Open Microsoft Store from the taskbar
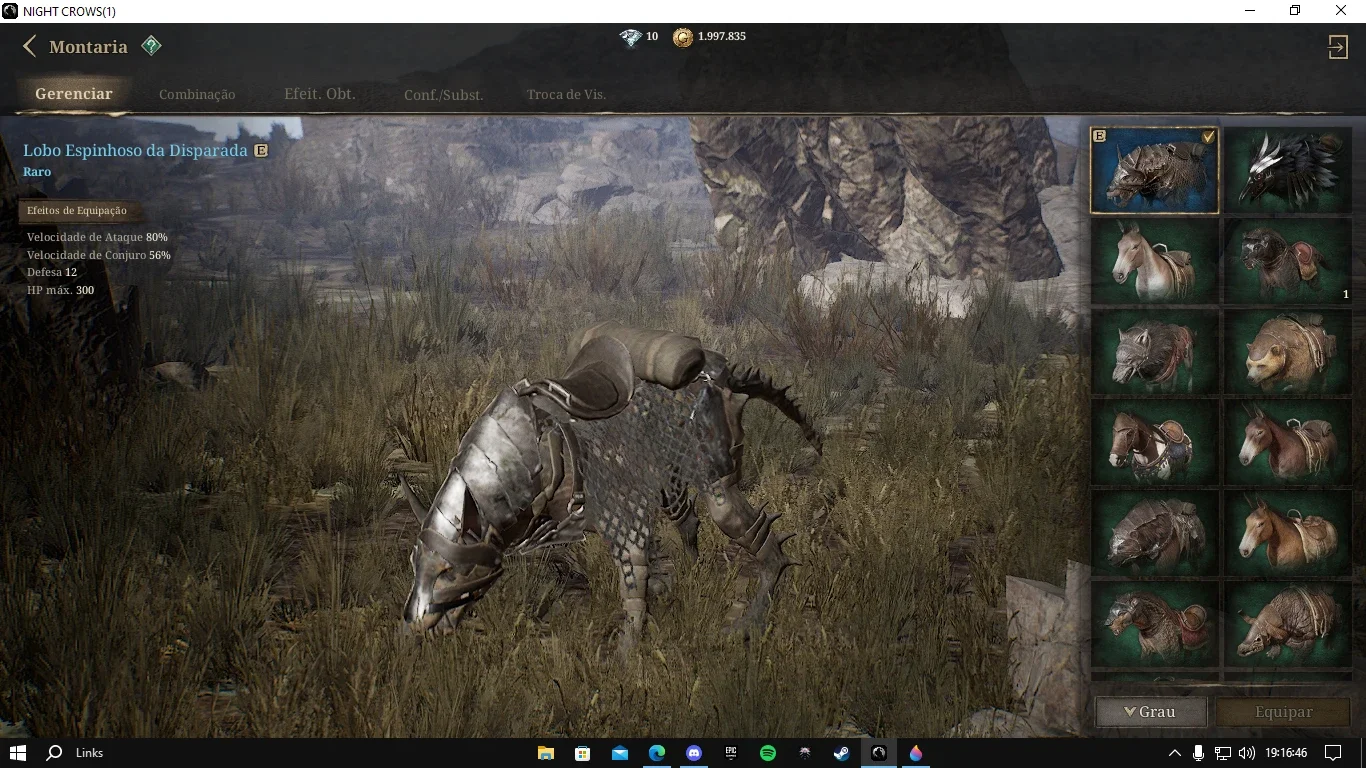This screenshot has height=768, width=1366. coord(583,753)
